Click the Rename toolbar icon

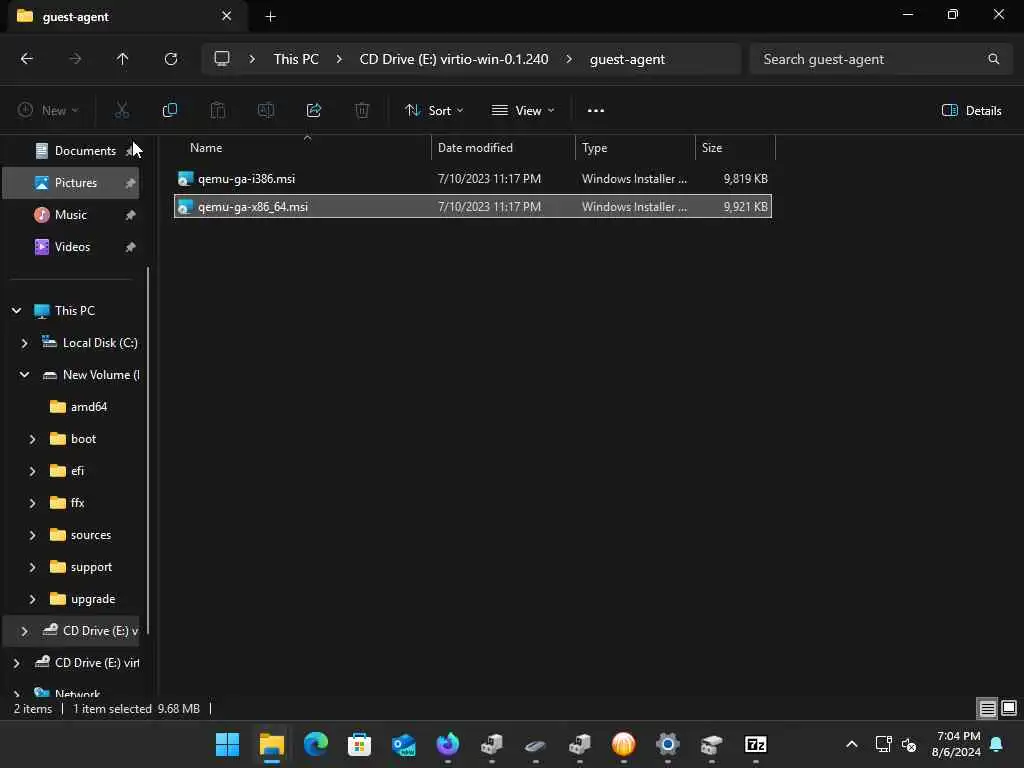coord(266,110)
